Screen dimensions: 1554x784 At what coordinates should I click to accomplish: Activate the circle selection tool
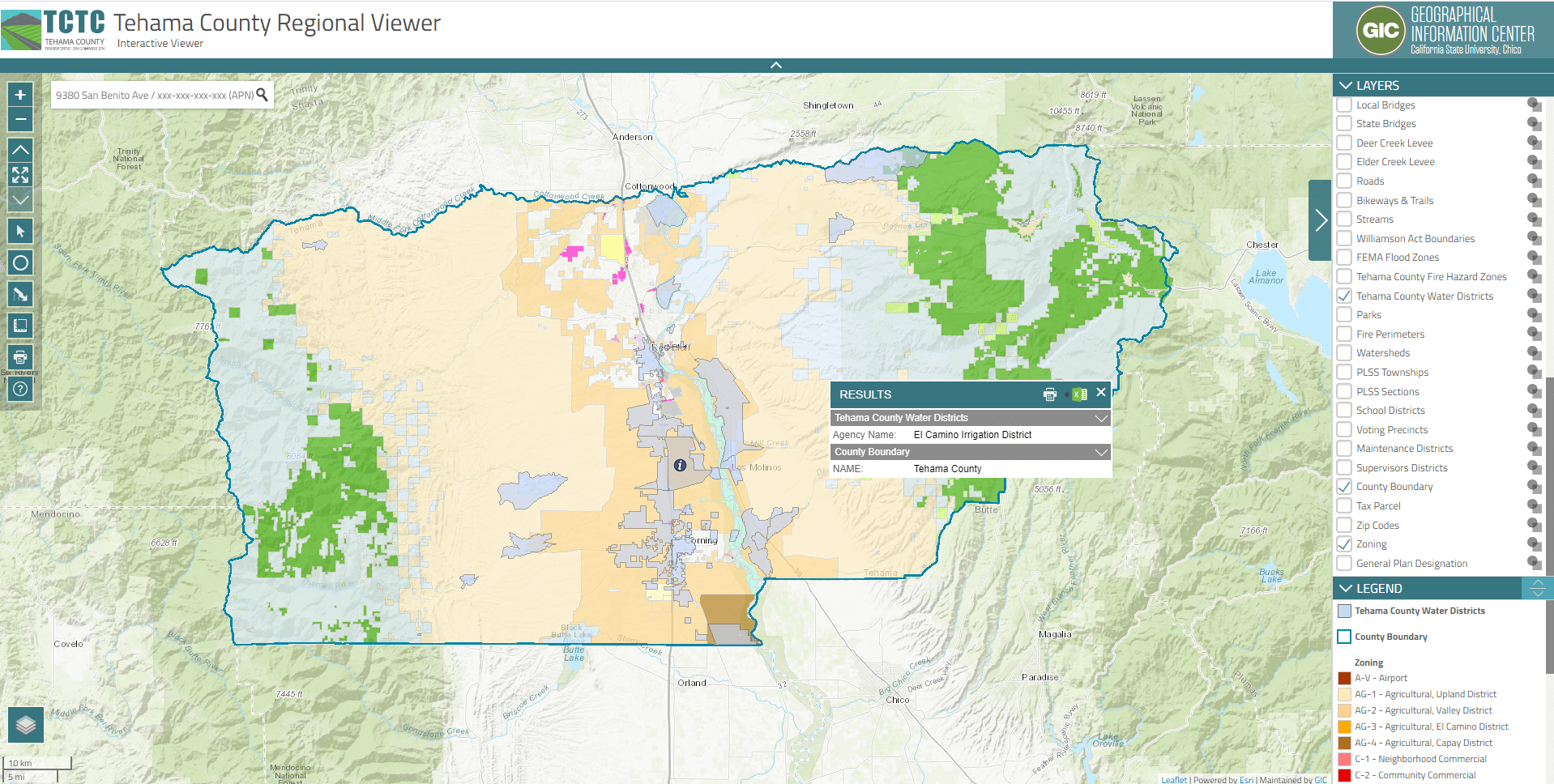pyautogui.click(x=20, y=262)
